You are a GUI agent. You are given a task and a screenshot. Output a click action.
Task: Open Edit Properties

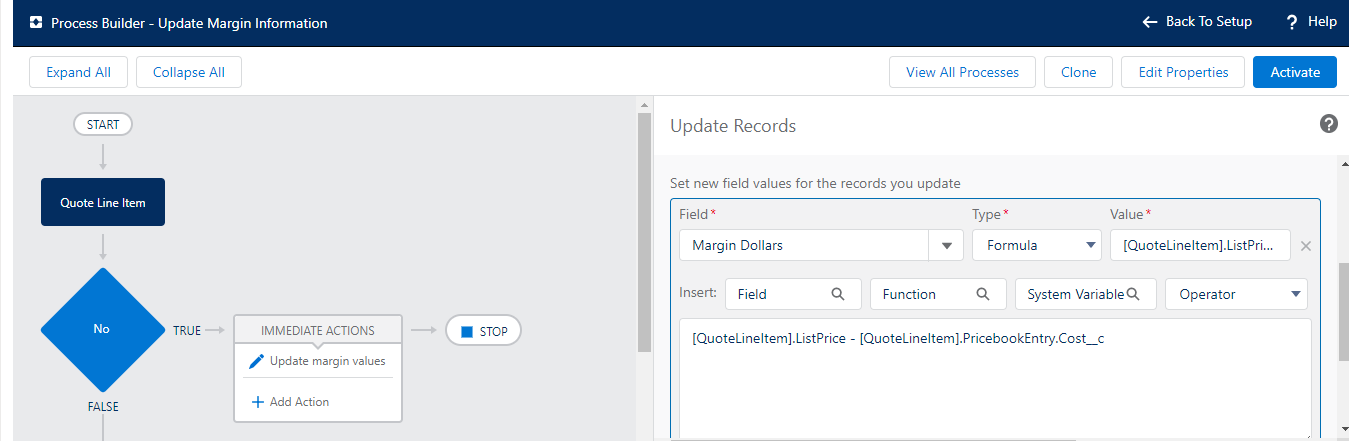tap(1183, 72)
